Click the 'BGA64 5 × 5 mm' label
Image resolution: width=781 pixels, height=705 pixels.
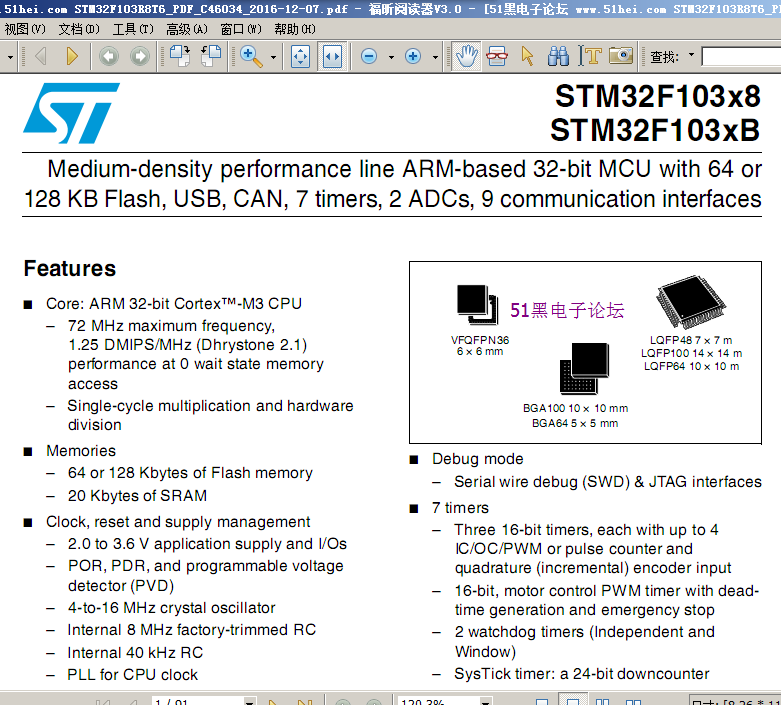(x=575, y=423)
